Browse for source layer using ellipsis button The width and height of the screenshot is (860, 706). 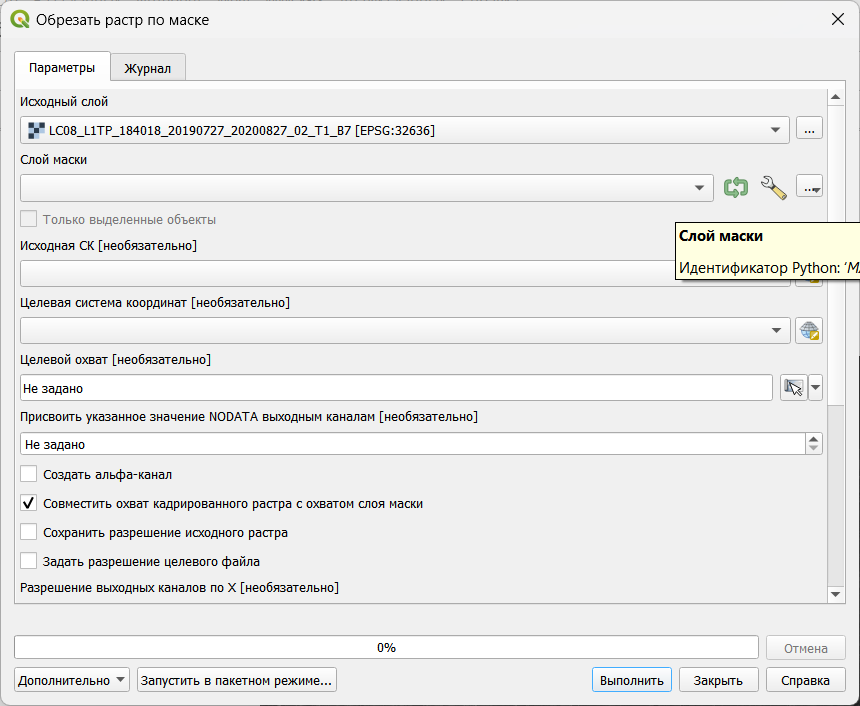tap(809, 130)
